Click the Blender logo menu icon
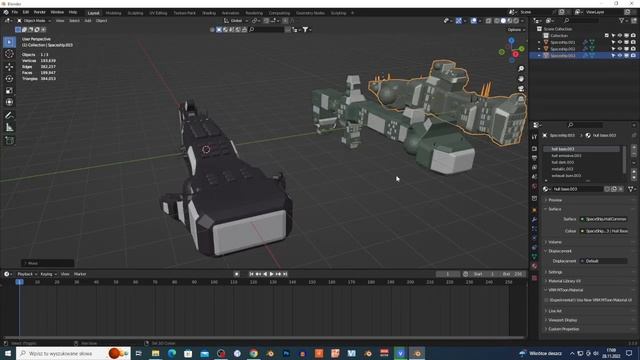This screenshot has height=360, width=640. coord(6,12)
